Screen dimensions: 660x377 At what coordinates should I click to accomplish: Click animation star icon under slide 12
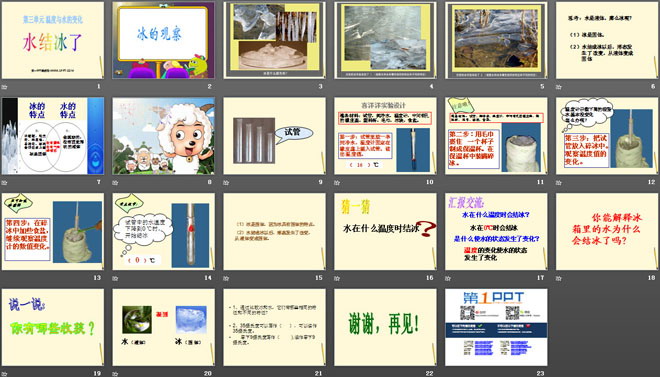559,183
